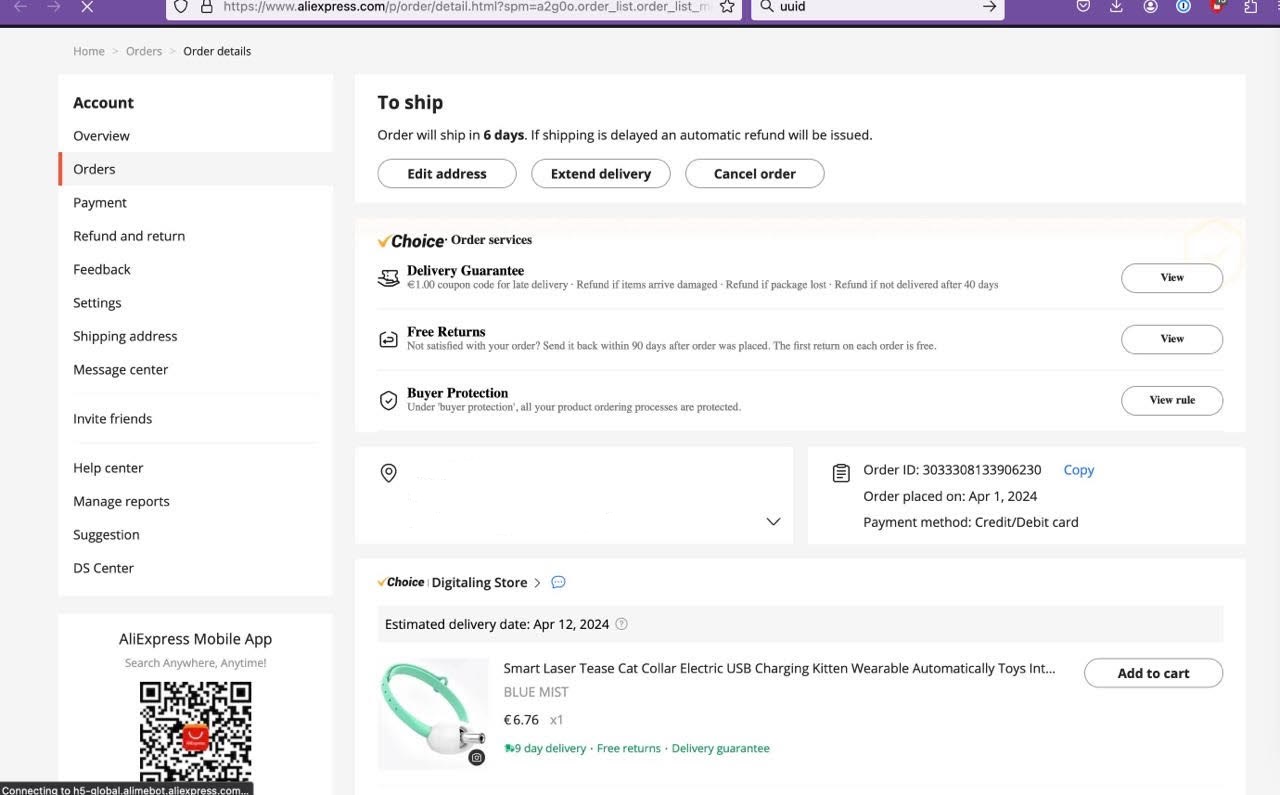
Task: Open DS Center in the sidebar
Action: [x=103, y=568]
